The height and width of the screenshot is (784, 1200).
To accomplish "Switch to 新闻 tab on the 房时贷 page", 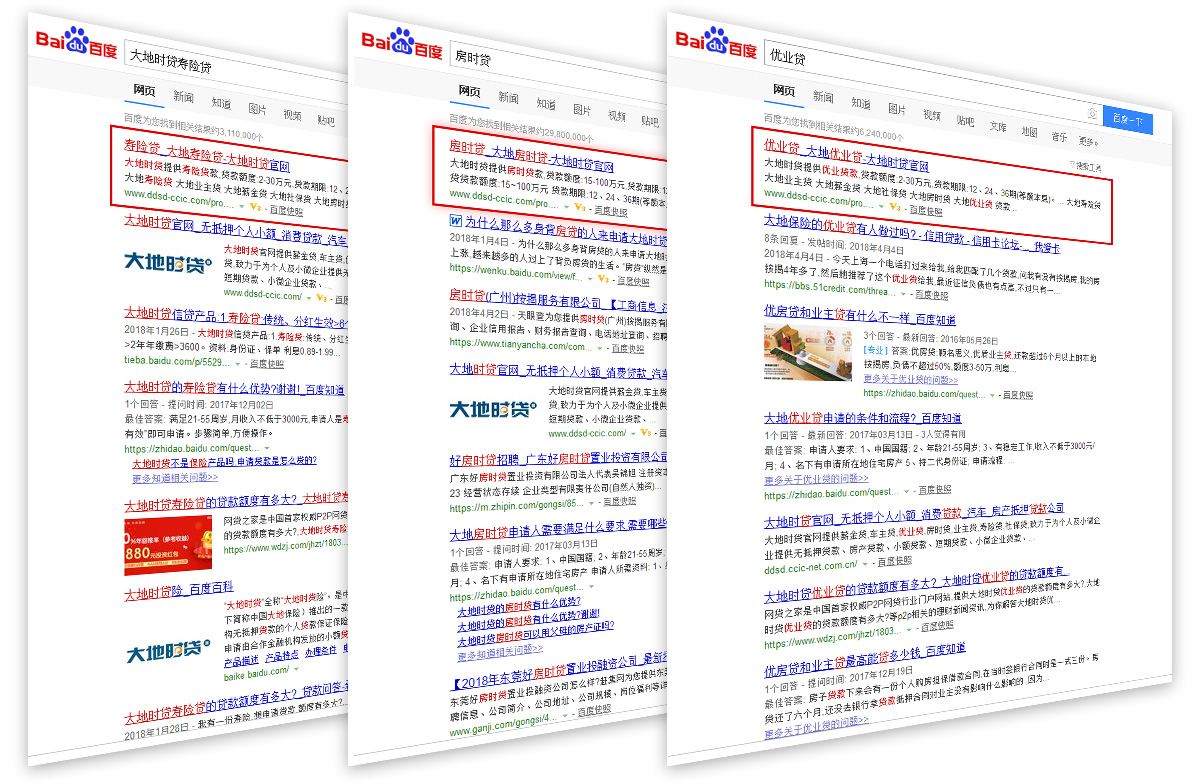I will click(x=508, y=98).
